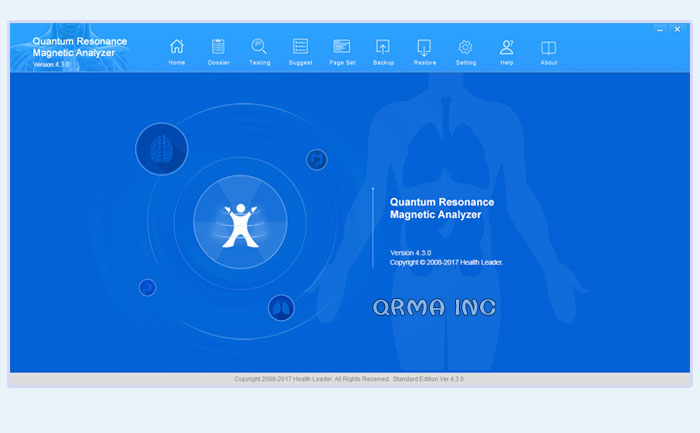Close the analyzer window
Image resolution: width=700 pixels, height=433 pixels.
click(677, 29)
